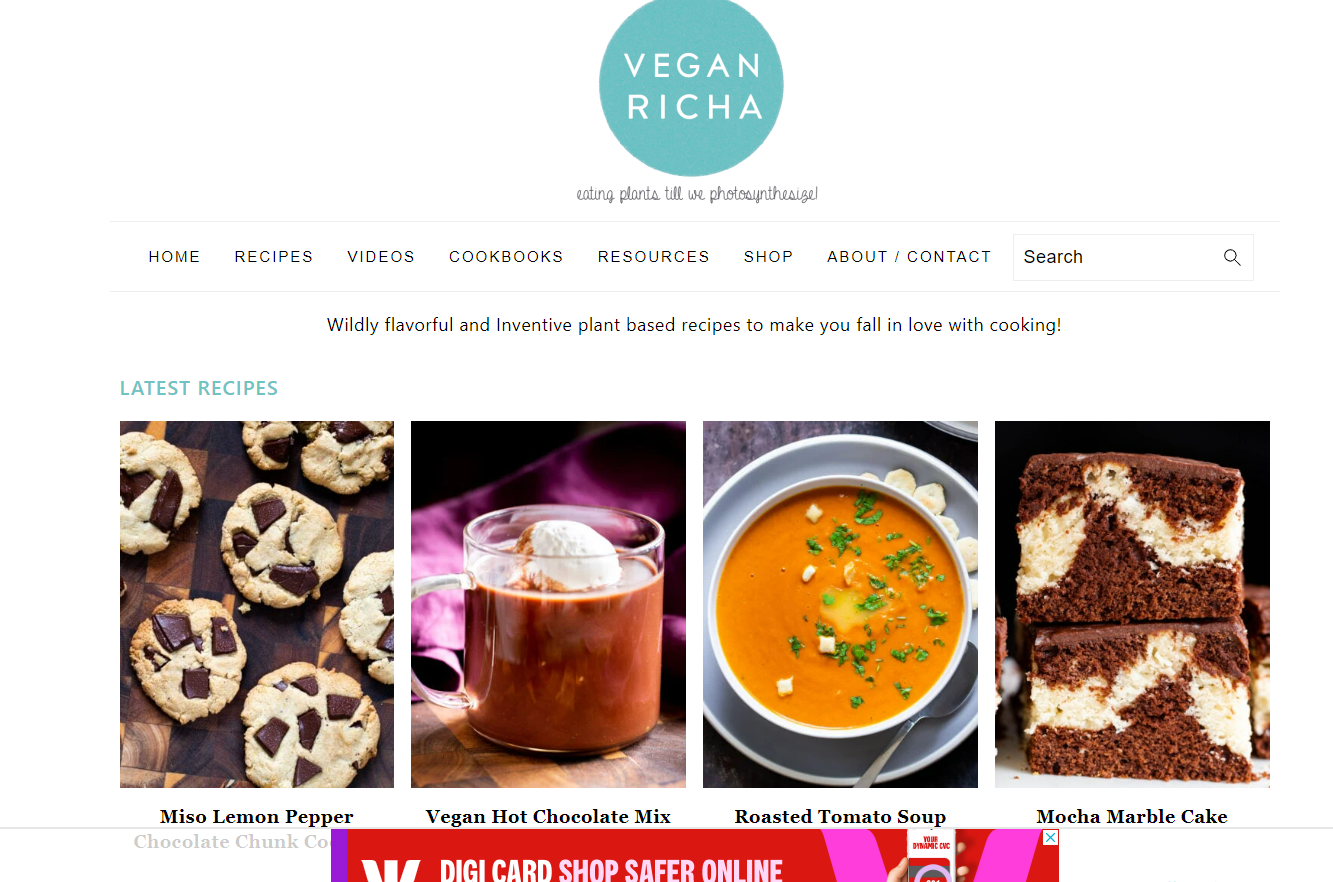Open About / Contact page
Image resolution: width=1333 pixels, height=882 pixels.
pos(909,257)
